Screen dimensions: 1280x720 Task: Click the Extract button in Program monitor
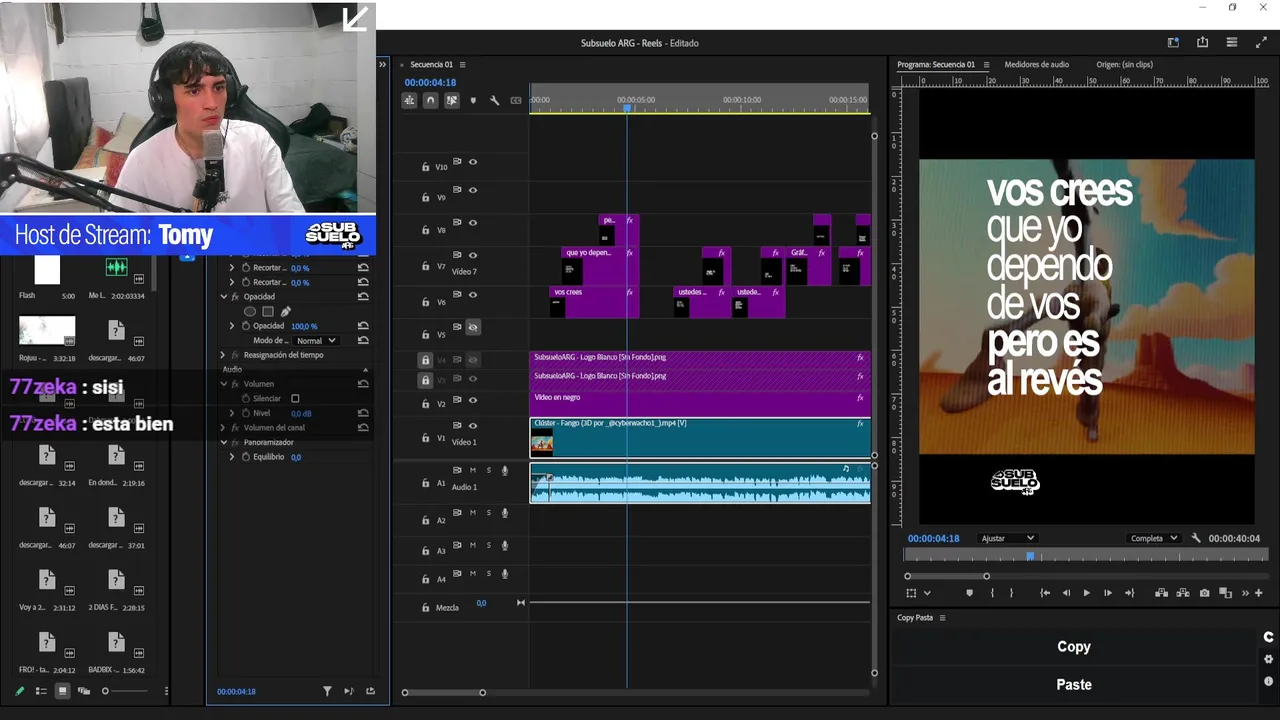click(x=1182, y=593)
